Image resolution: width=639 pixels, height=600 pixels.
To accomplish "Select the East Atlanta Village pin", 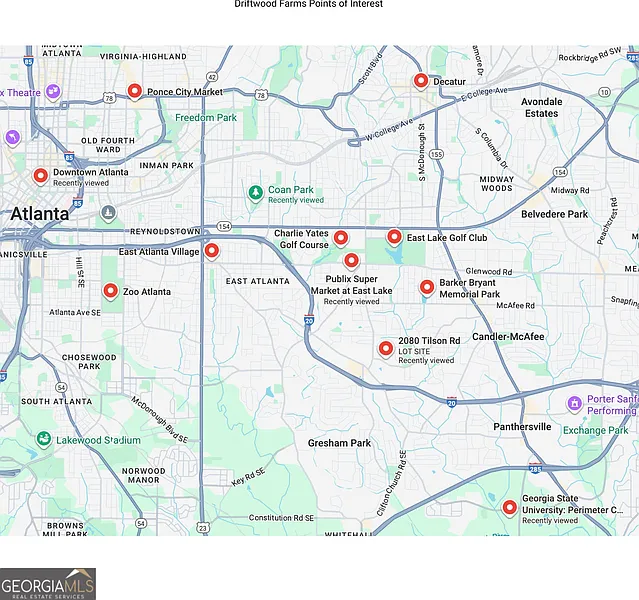I will coord(211,251).
